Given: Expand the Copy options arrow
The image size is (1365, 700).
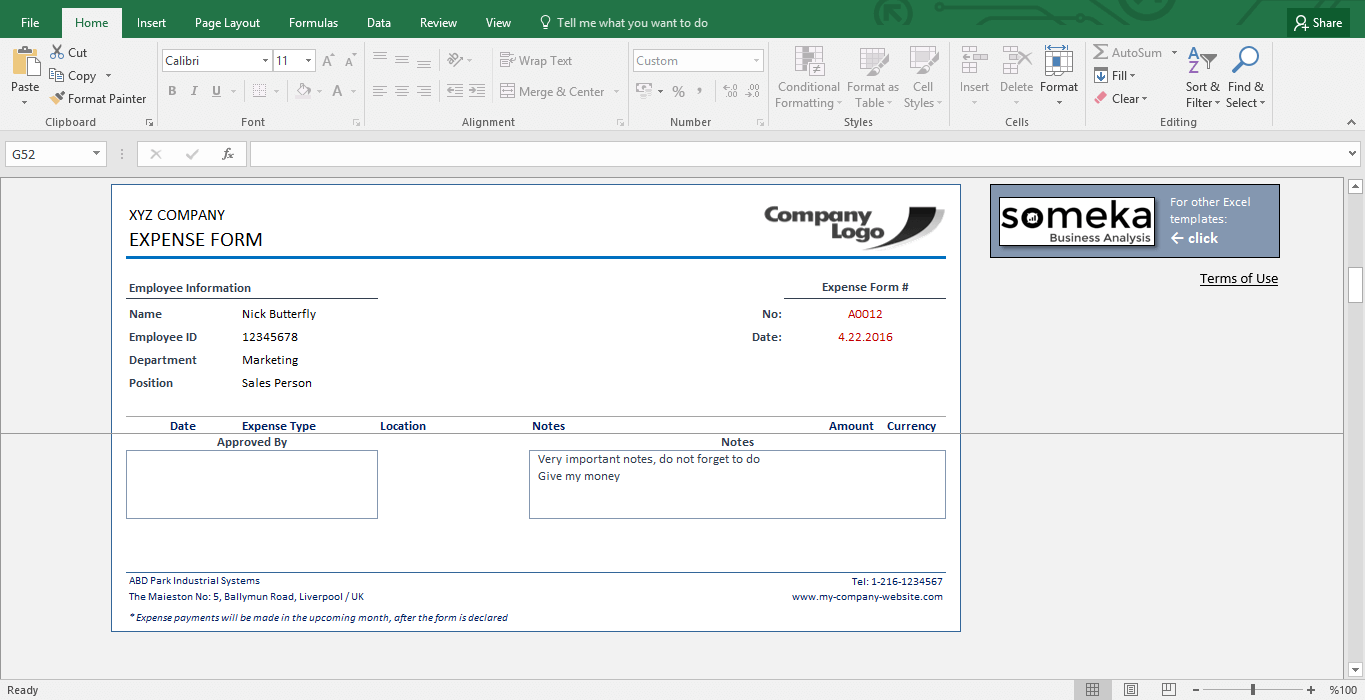Looking at the screenshot, I should [x=108, y=75].
